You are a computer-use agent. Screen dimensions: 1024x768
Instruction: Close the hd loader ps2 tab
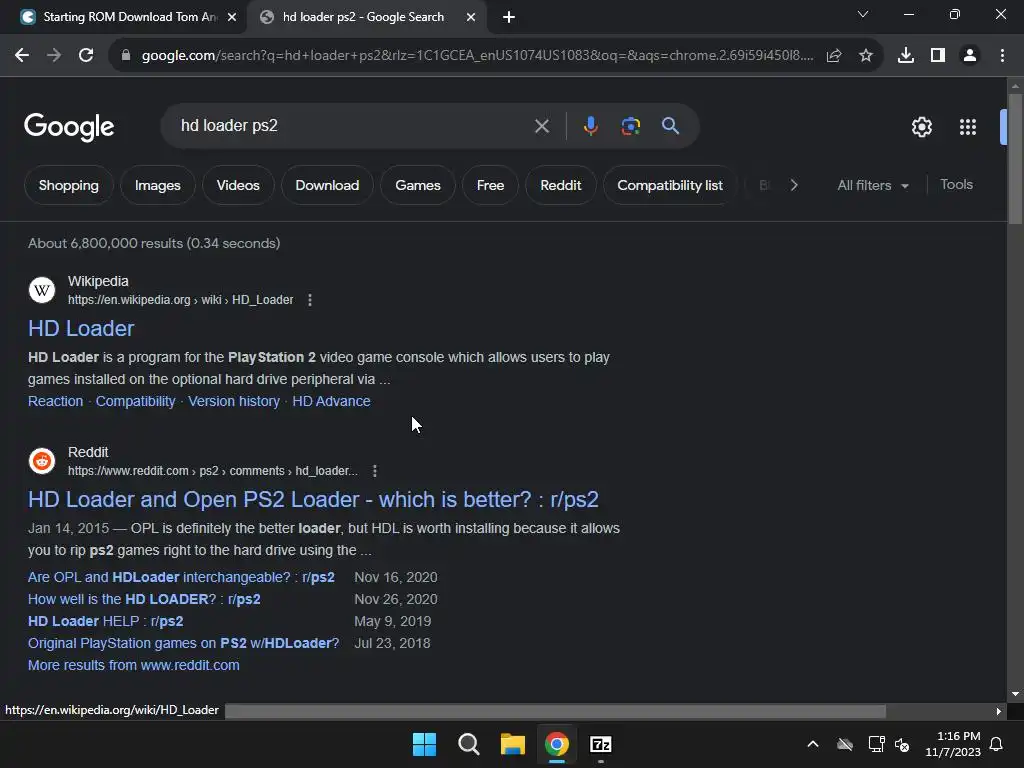[471, 18]
